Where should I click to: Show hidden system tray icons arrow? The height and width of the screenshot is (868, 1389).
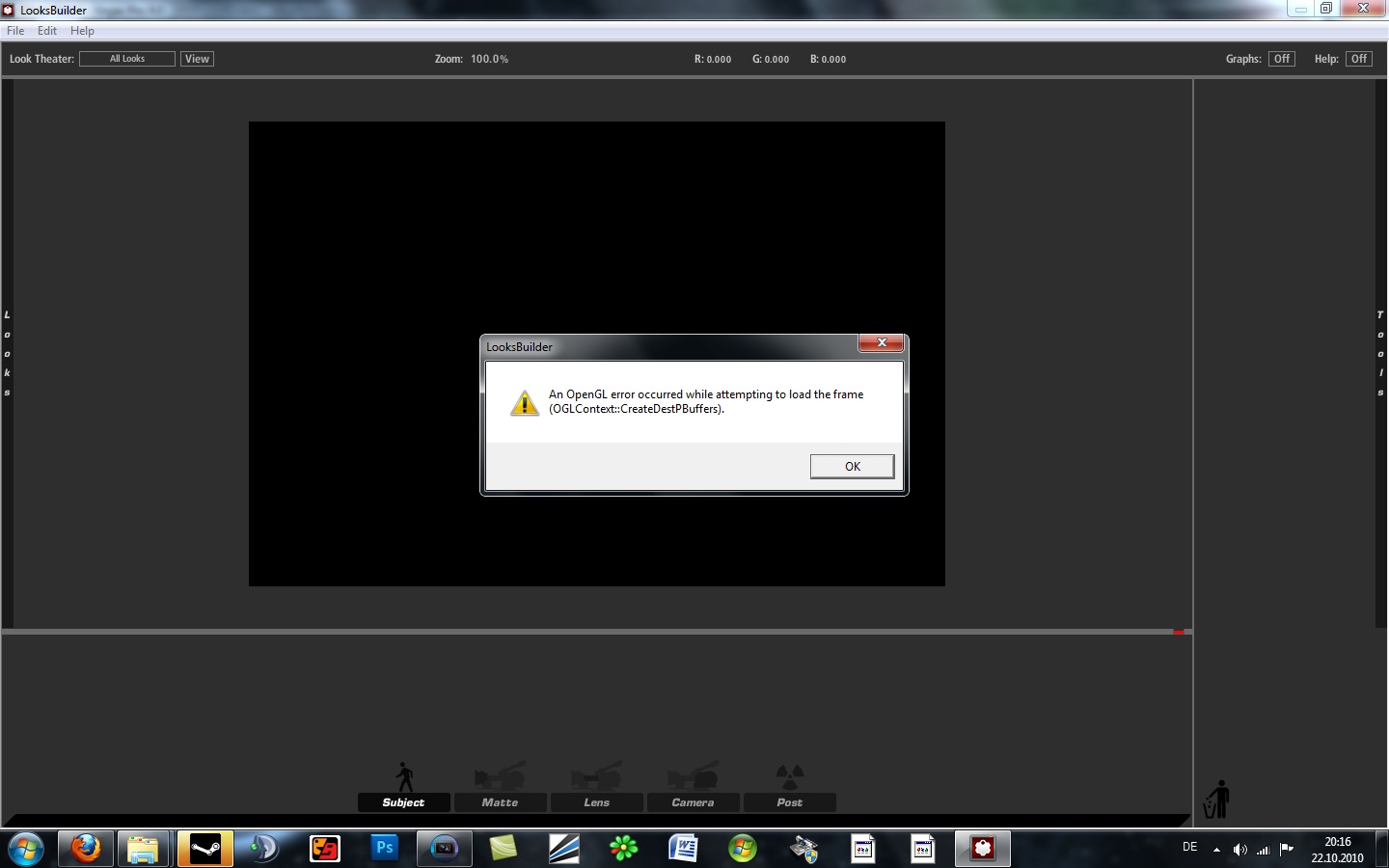click(1216, 850)
